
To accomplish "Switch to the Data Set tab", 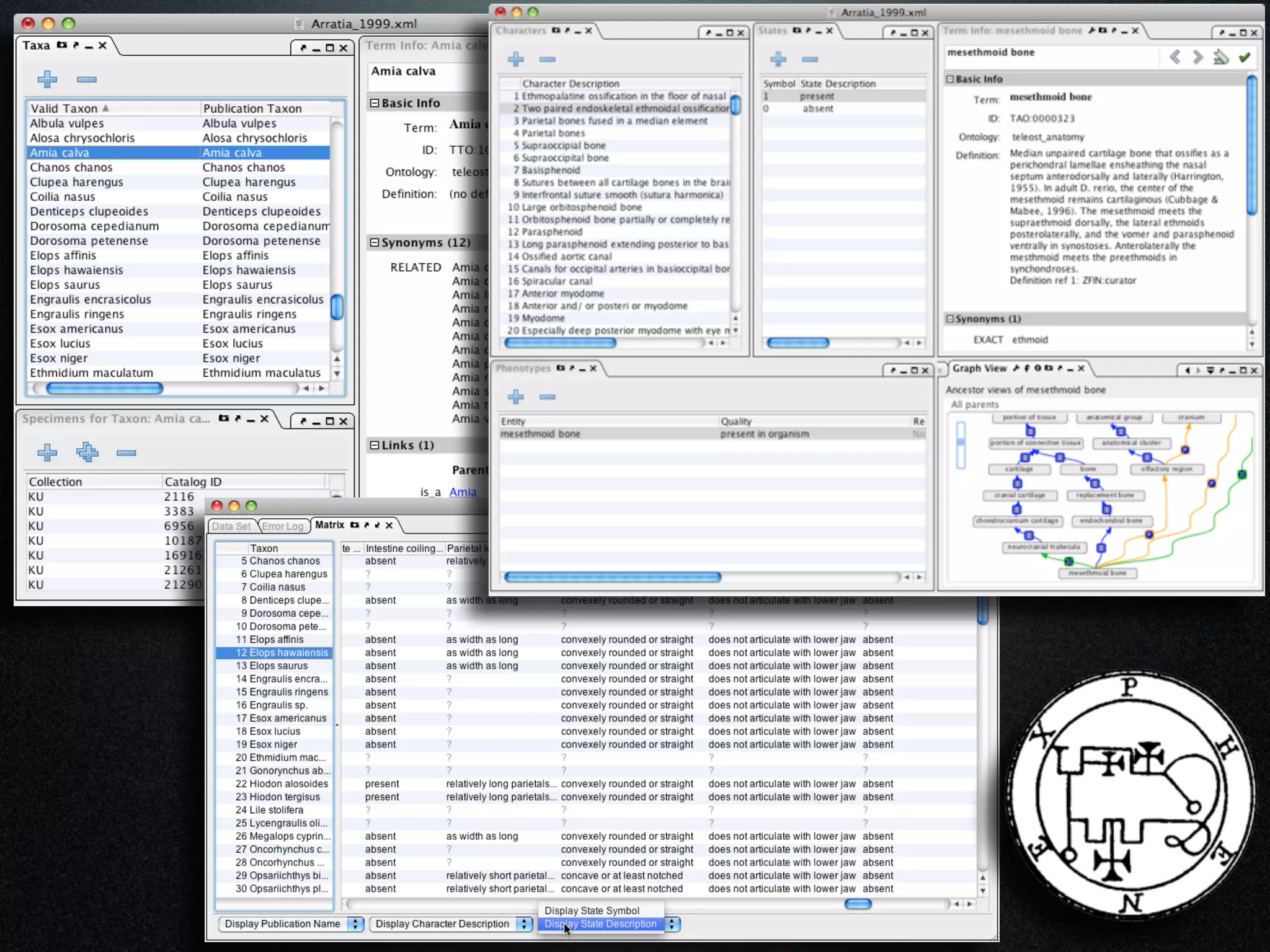I will (231, 526).
